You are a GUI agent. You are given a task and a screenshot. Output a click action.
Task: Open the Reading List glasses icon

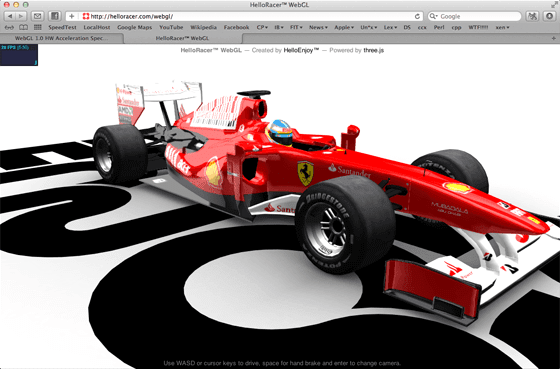tap(9, 28)
